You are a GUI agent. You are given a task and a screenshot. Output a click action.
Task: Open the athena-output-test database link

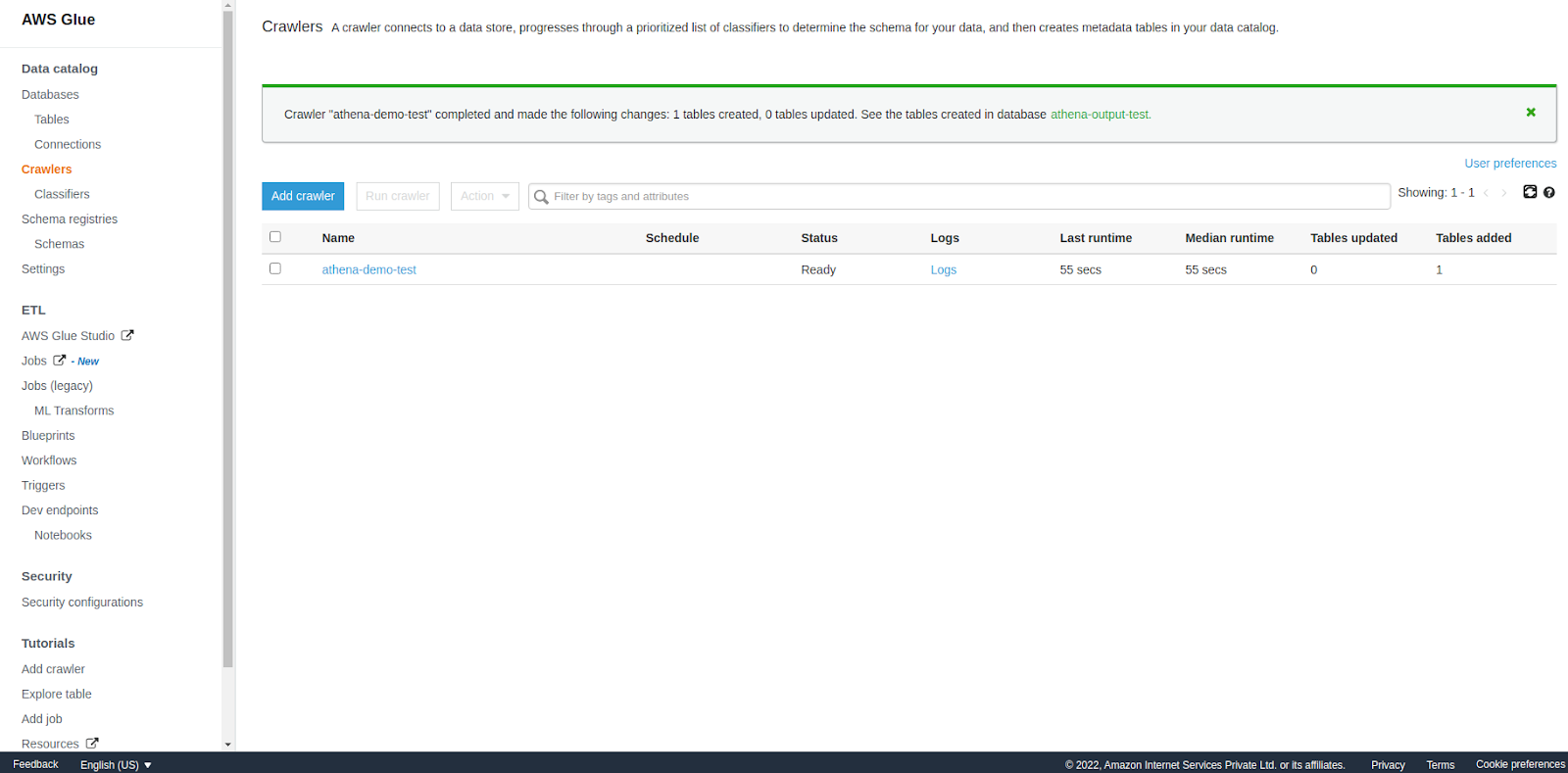click(x=1101, y=115)
